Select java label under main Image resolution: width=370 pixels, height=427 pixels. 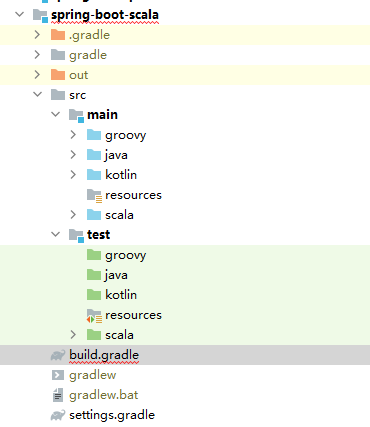116,155
